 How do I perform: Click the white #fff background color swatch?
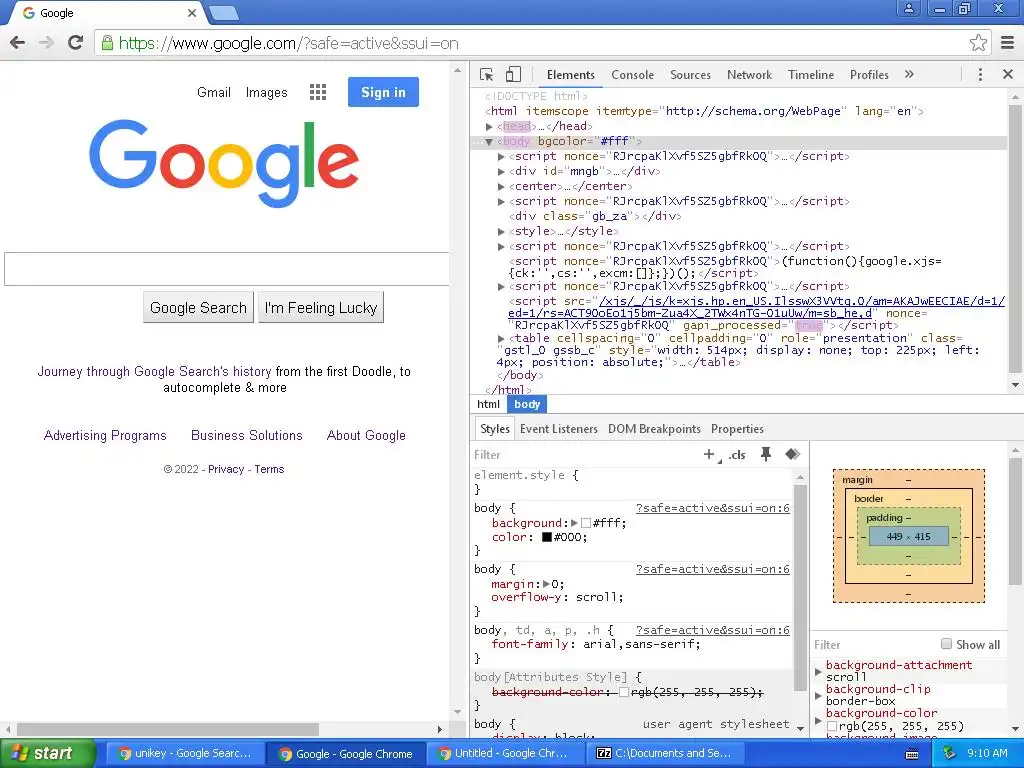pyautogui.click(x=586, y=523)
